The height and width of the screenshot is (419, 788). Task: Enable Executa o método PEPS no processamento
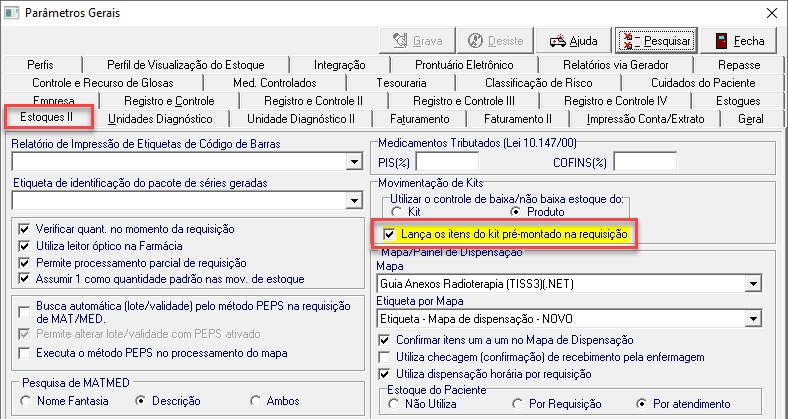coord(24,353)
